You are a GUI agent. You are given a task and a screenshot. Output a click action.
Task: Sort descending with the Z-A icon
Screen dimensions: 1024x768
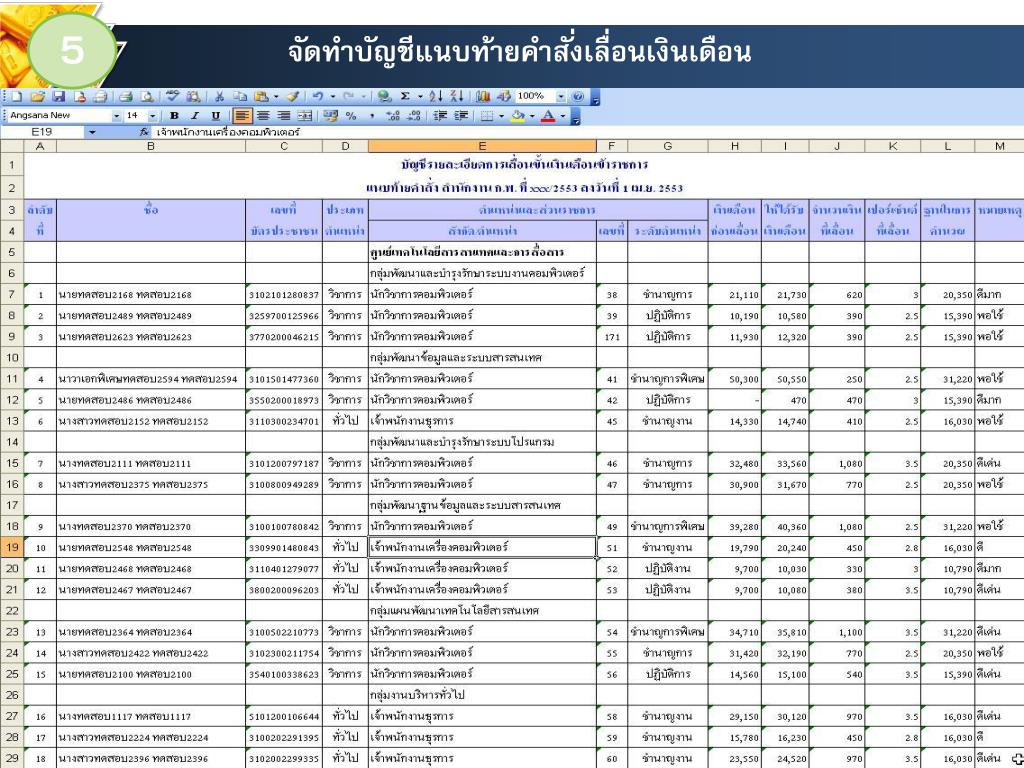[456, 97]
